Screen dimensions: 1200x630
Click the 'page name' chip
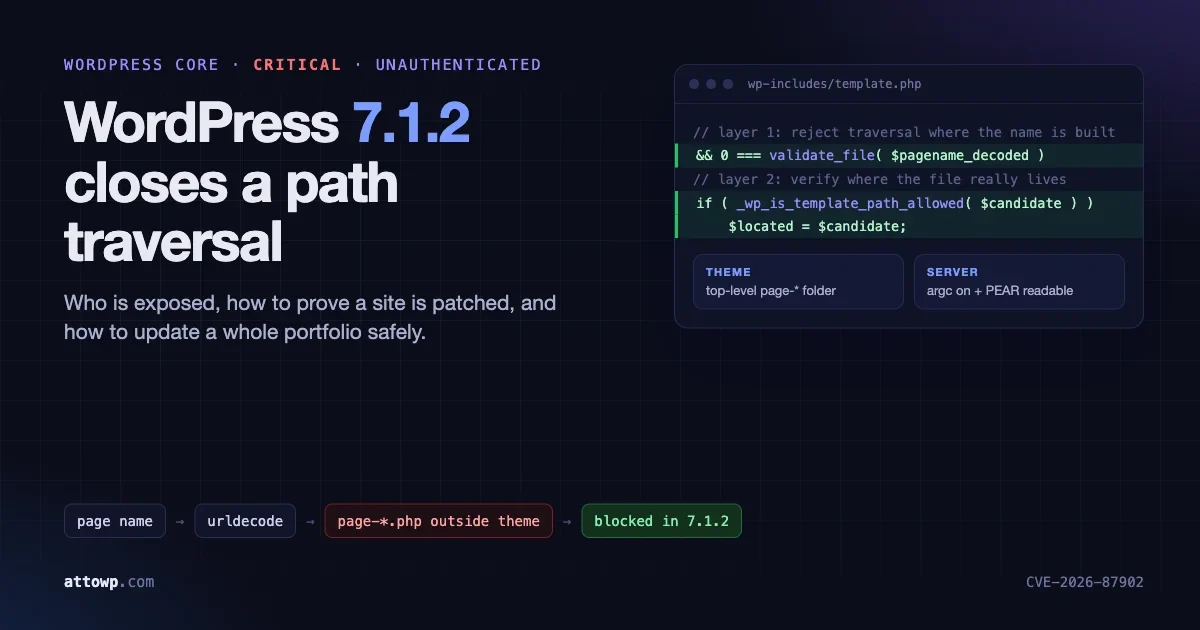click(115, 521)
